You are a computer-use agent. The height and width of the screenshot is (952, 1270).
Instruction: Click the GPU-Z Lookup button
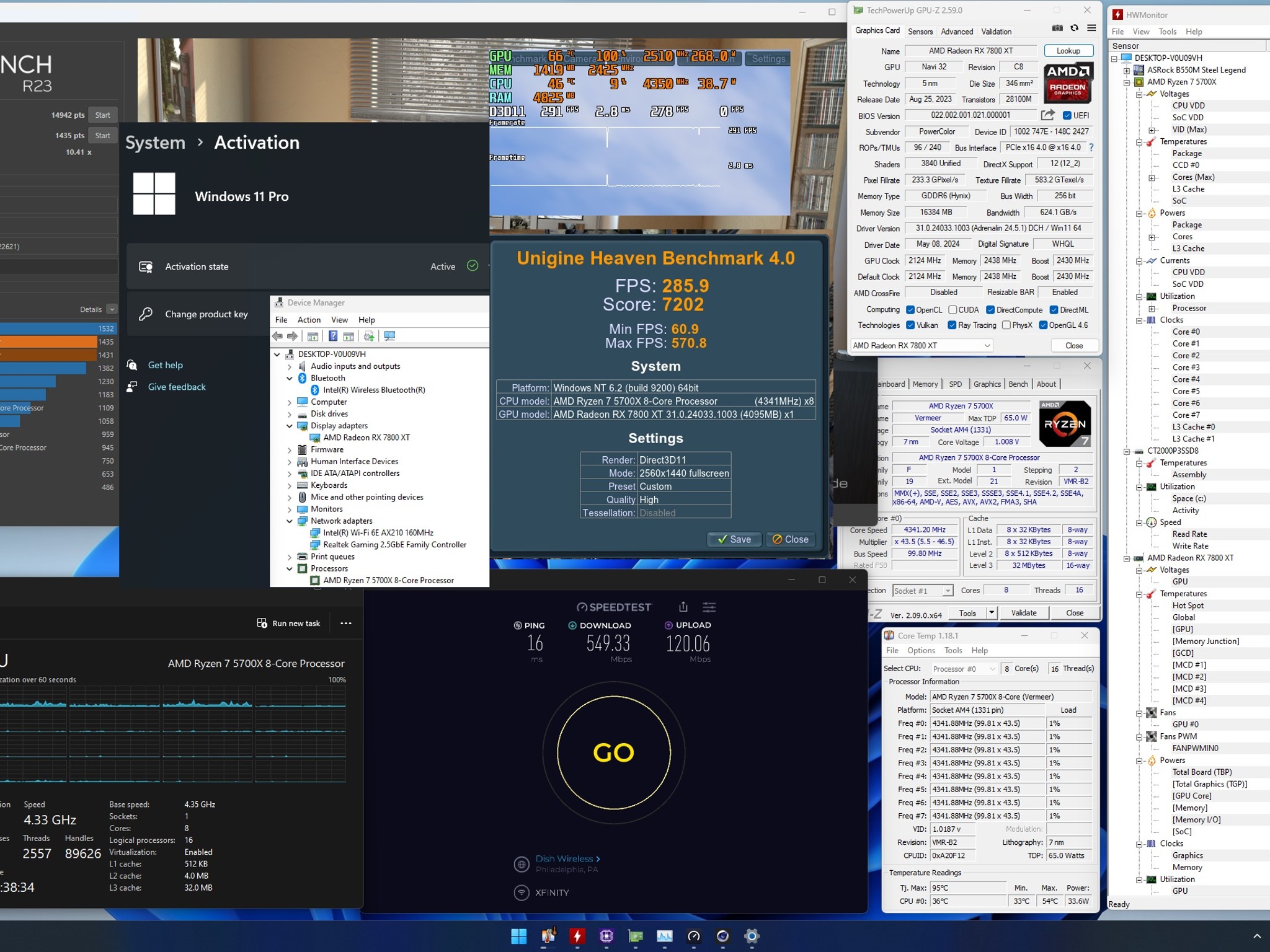[x=1068, y=51]
